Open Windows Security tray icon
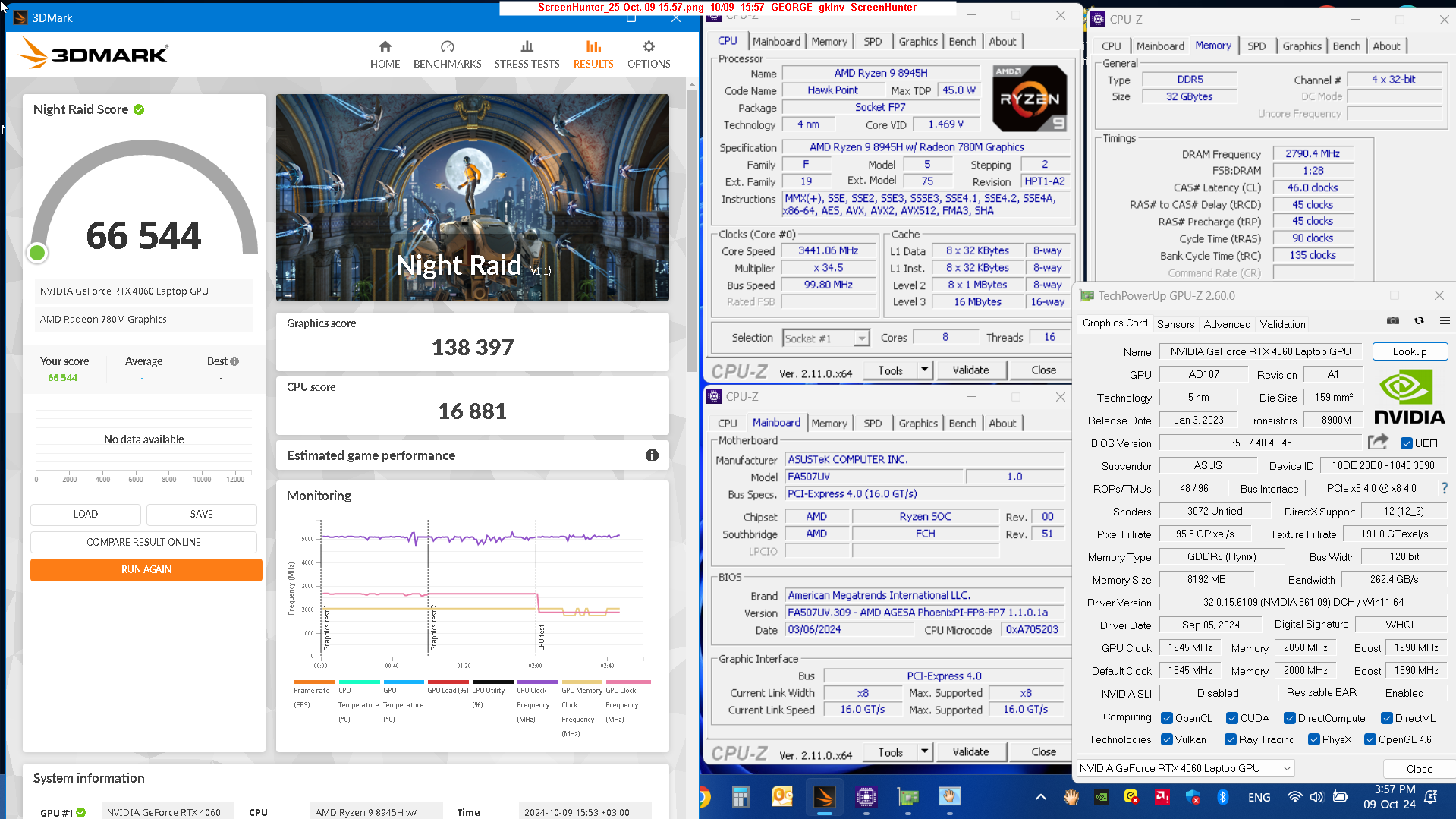This screenshot has height=819, width=1456. click(1192, 797)
